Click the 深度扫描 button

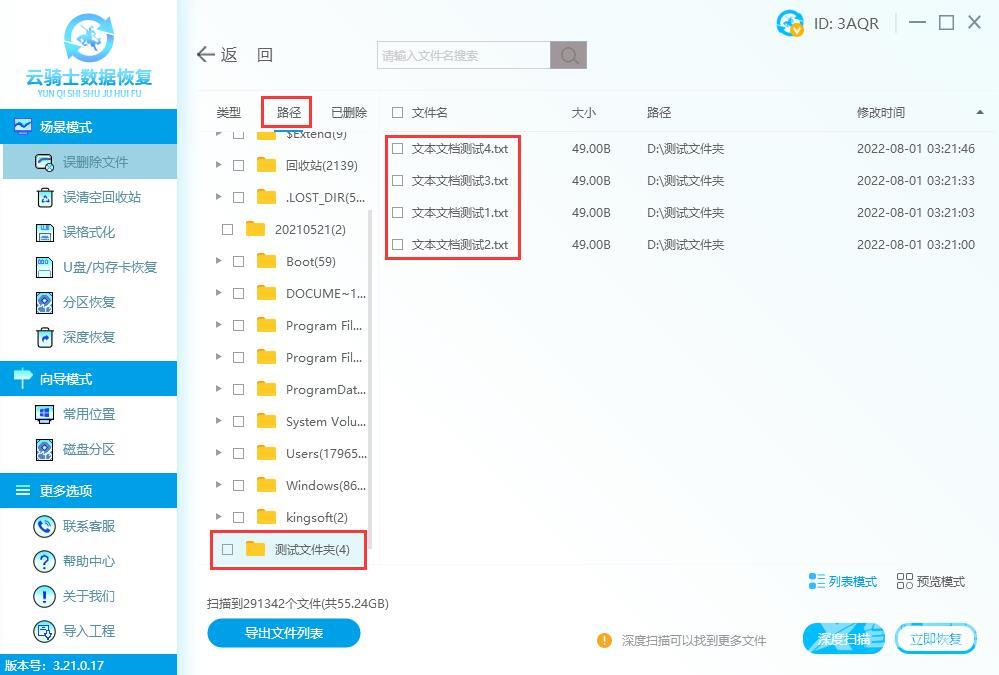click(x=844, y=639)
